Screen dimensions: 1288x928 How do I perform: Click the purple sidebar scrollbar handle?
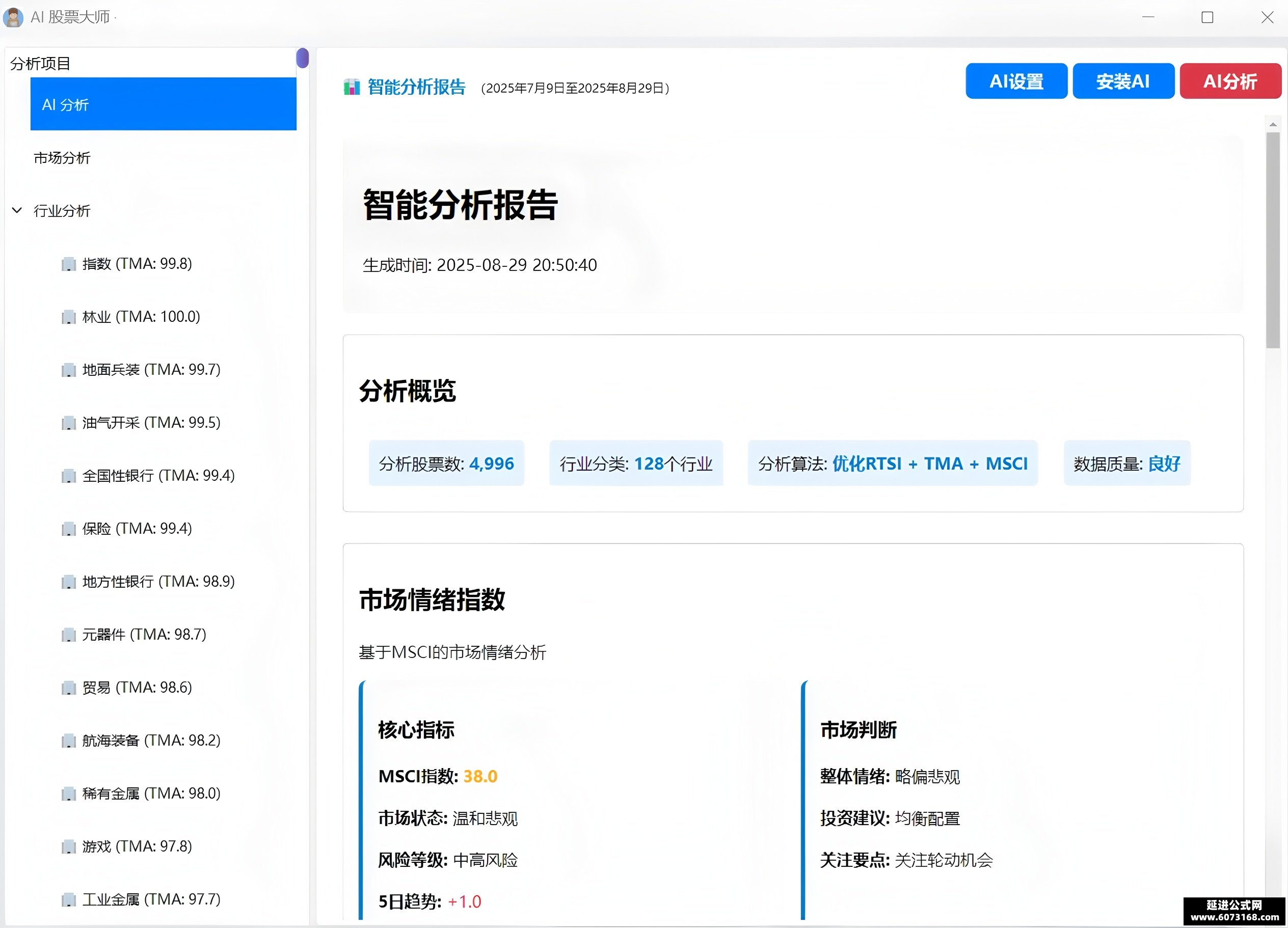303,58
